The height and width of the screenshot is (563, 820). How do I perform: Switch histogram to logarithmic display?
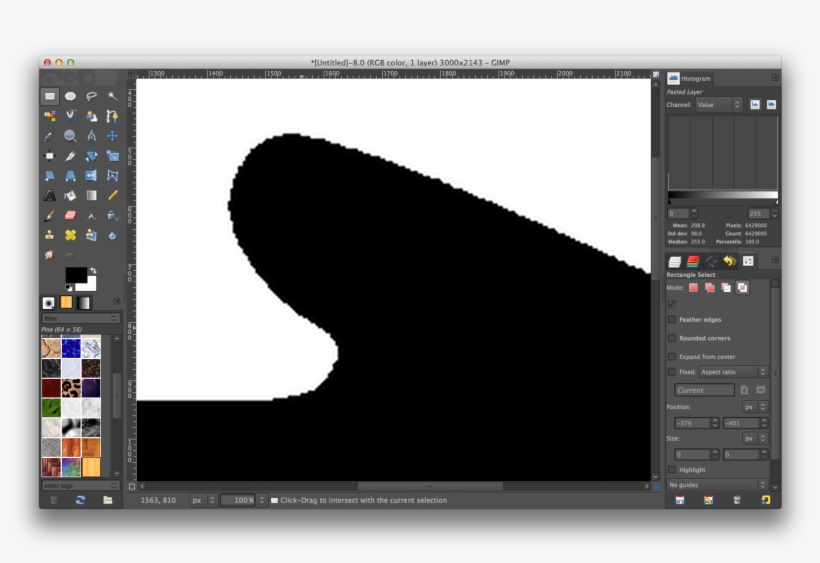point(771,105)
